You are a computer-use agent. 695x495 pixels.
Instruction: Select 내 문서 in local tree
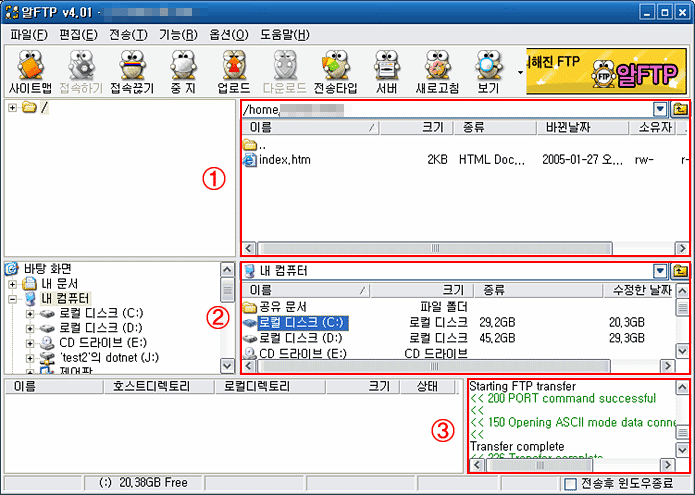tap(60, 284)
